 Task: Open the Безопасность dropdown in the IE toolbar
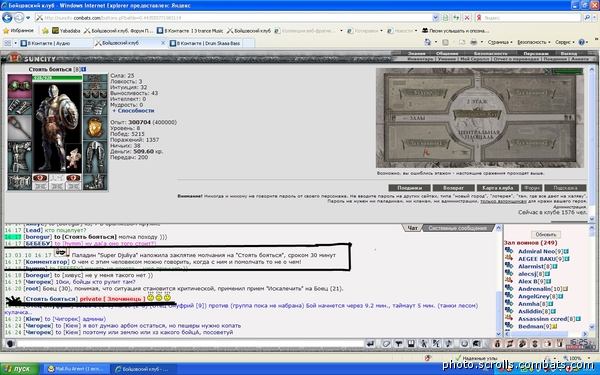pyautogui.click(x=533, y=42)
